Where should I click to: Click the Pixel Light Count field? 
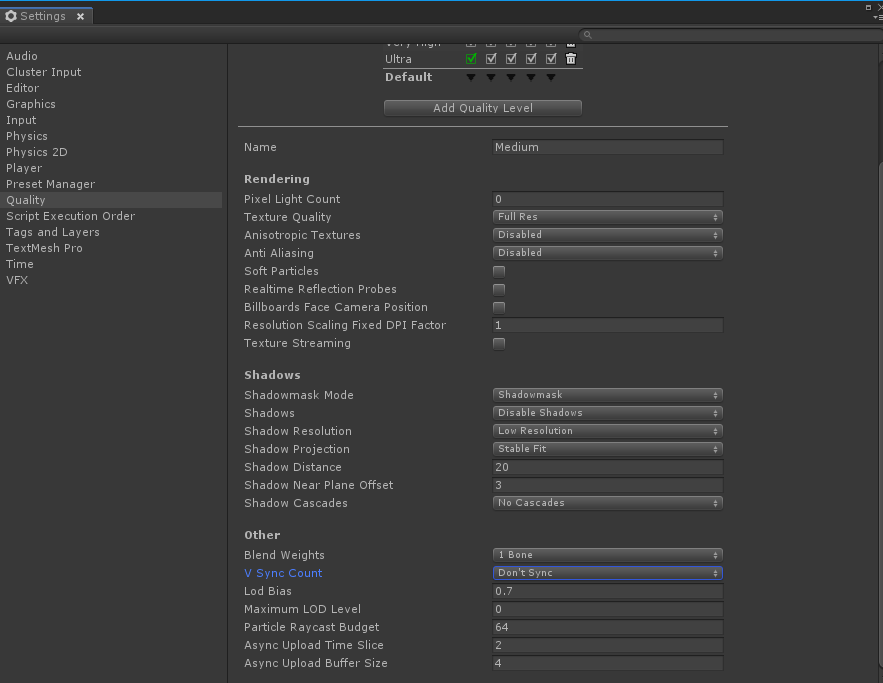point(608,199)
